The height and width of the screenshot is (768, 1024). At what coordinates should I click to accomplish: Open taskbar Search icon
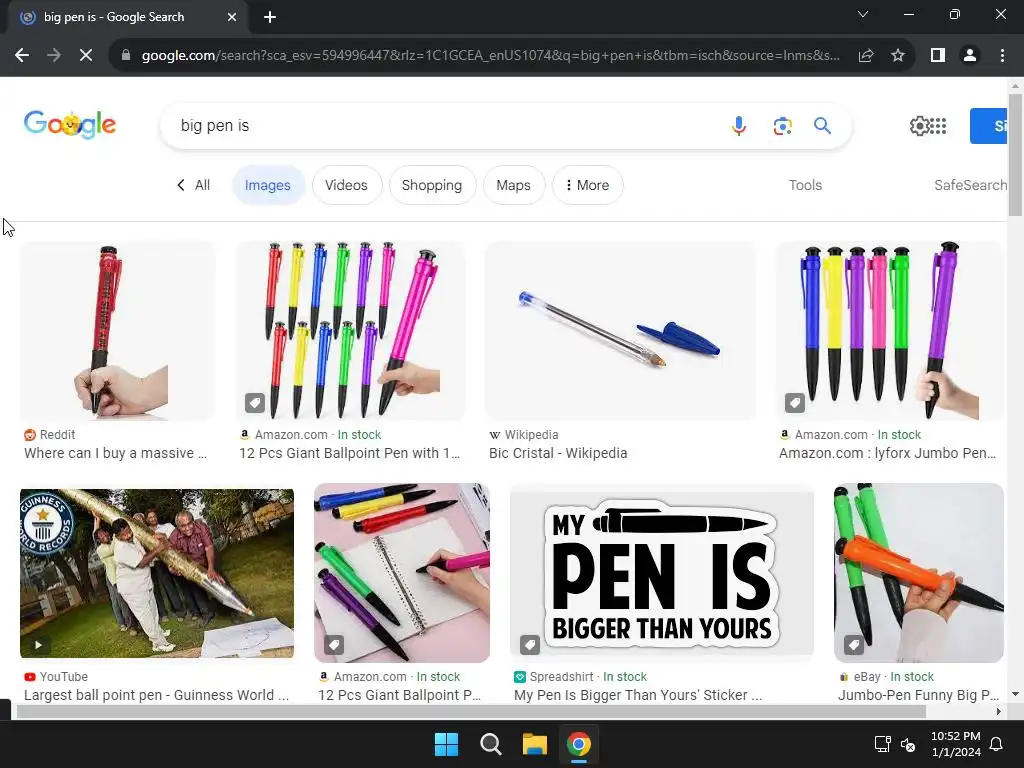[490, 744]
